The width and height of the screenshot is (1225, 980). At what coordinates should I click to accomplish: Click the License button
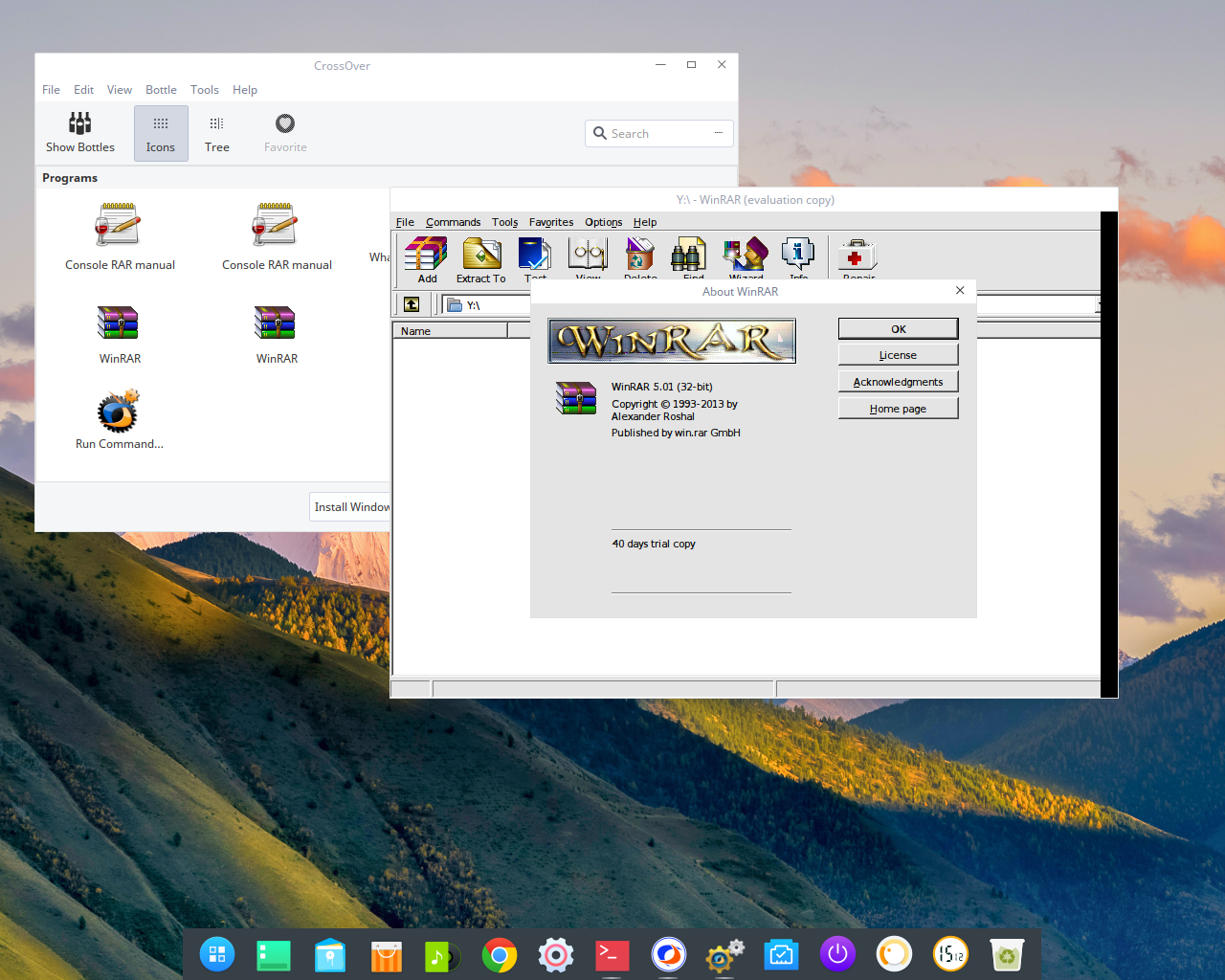tap(899, 355)
